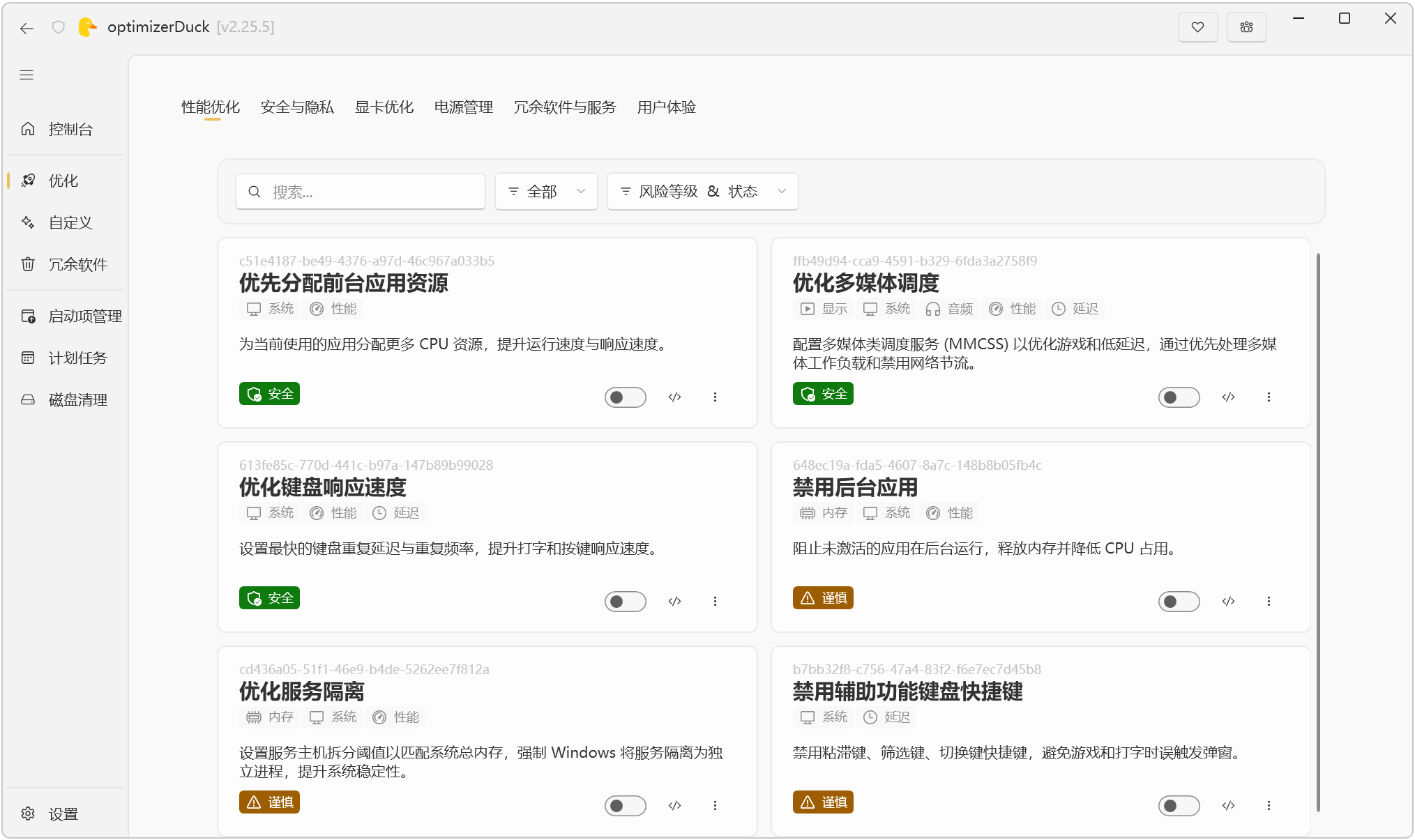Click 安全 badge on 优化键盘响应速度 card
Screen dimensions: 1415x840
(269, 598)
